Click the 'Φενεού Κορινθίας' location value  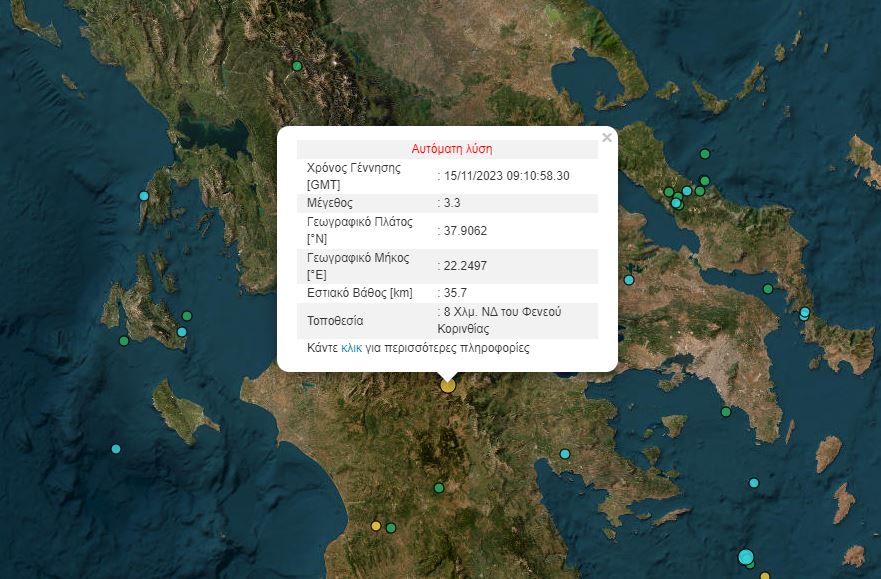click(500, 320)
